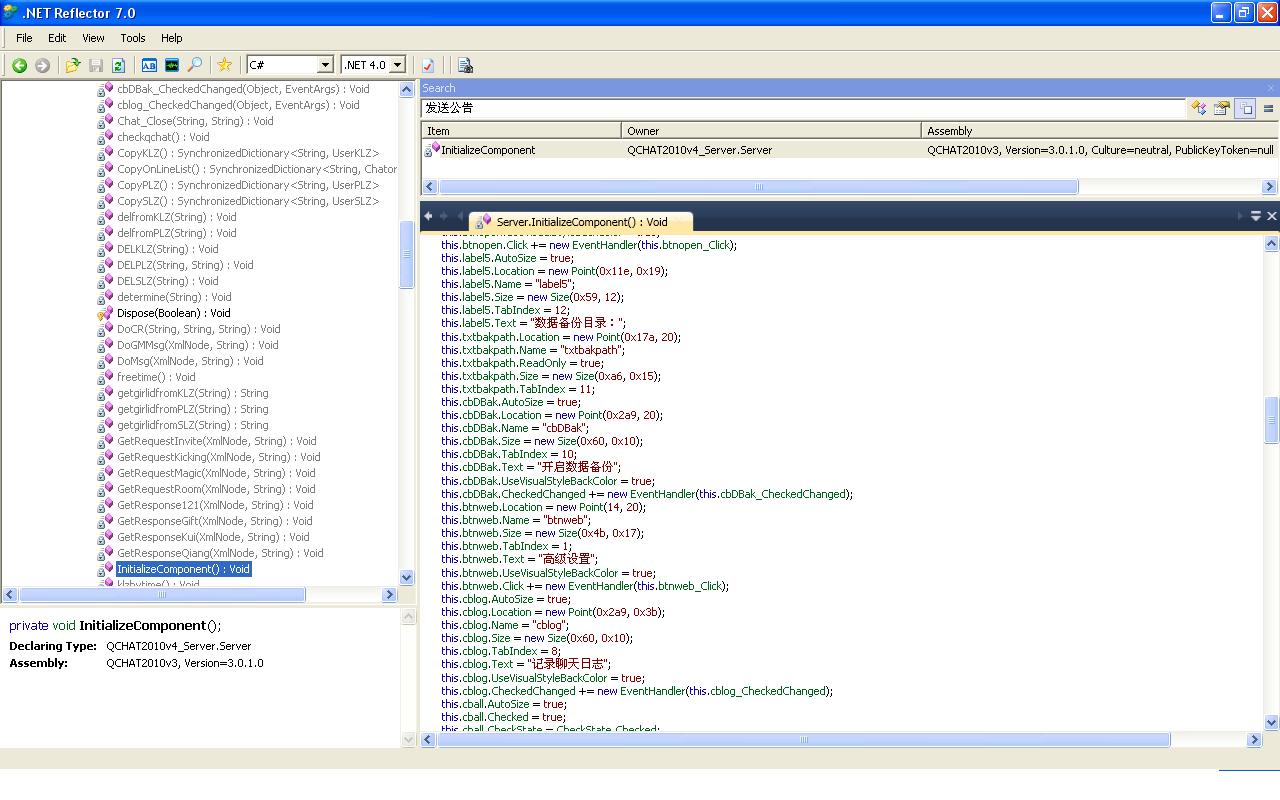This screenshot has height=800, width=1280.
Task: Click the grey Forward navigation arrow
Action: point(42,65)
